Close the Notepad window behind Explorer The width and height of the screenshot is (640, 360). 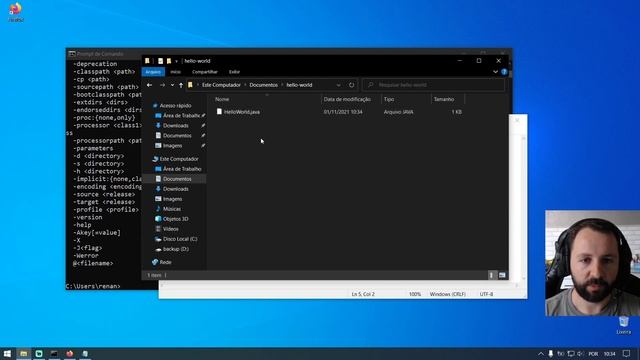(x=517, y=120)
